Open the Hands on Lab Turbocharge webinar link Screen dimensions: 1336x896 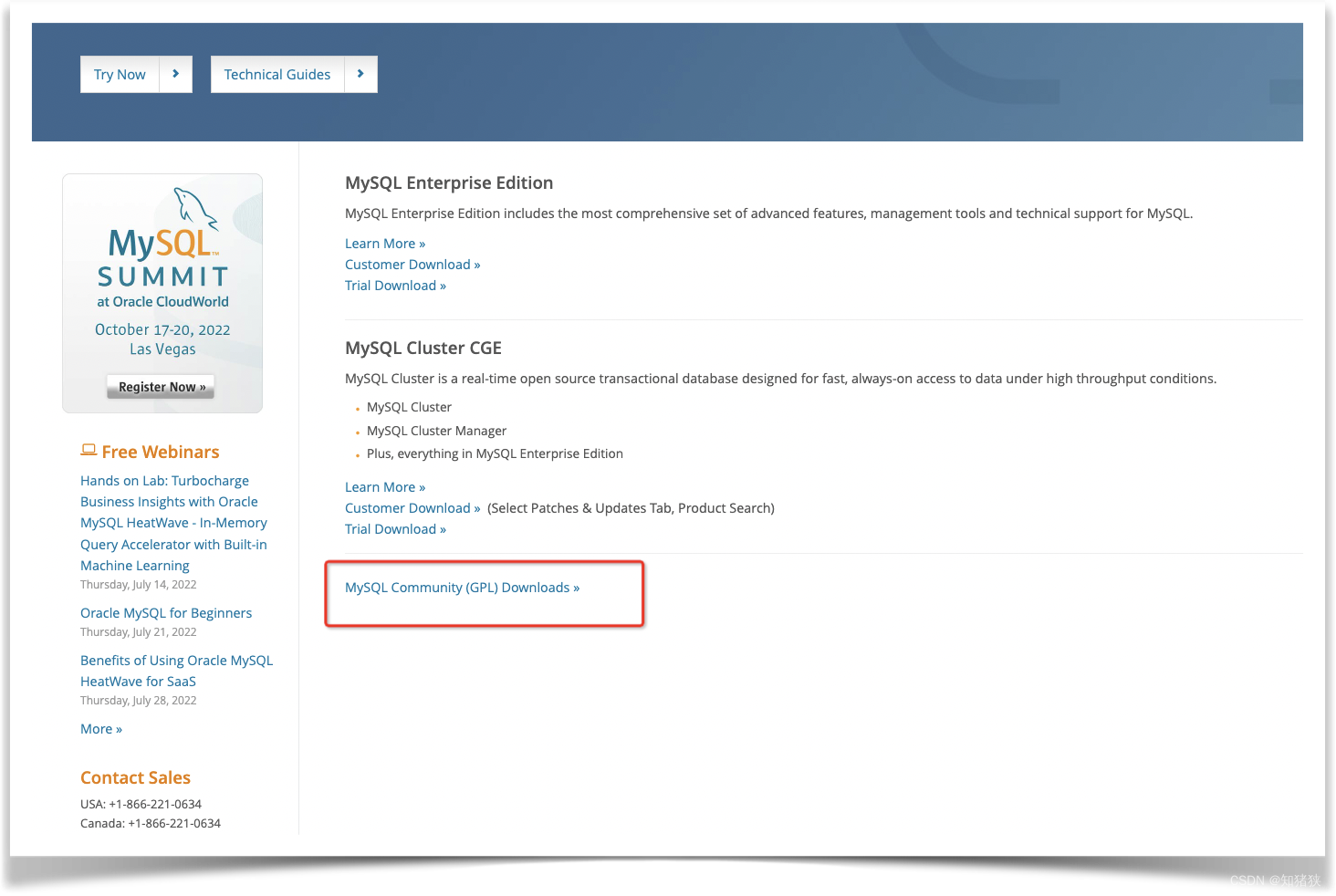tap(173, 523)
